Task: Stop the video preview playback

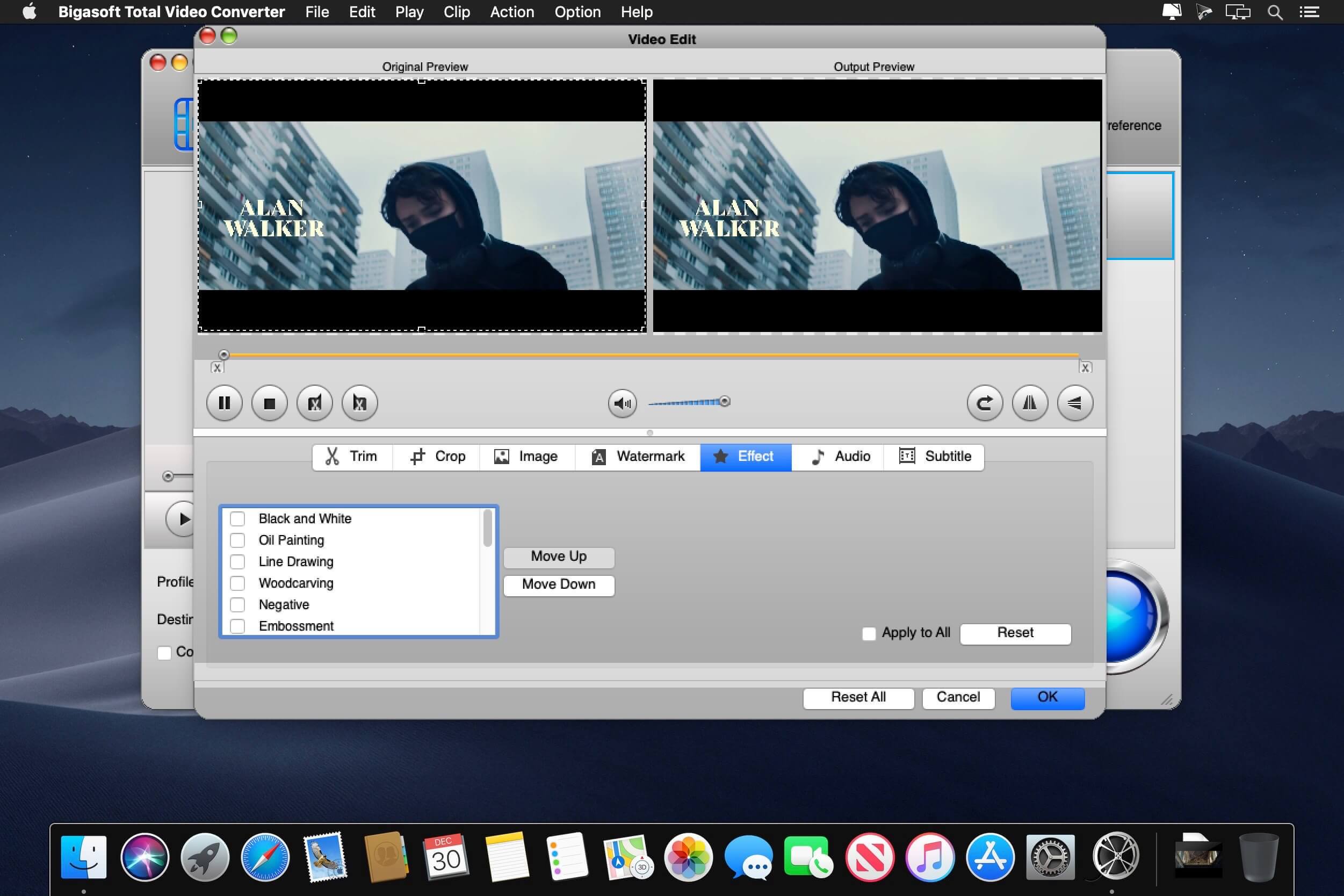Action: (x=269, y=403)
